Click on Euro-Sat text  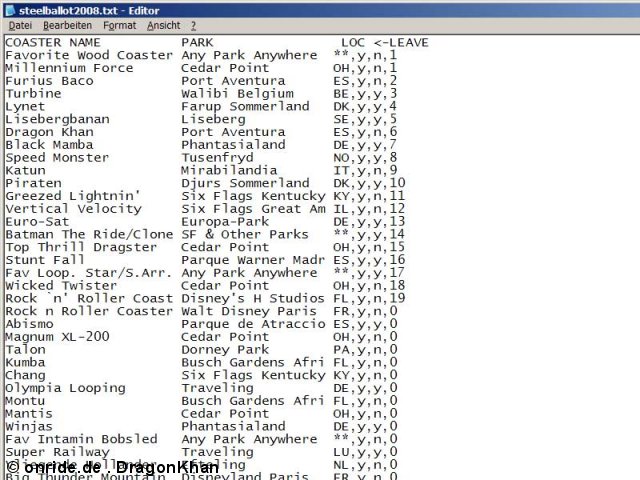(x=37, y=222)
